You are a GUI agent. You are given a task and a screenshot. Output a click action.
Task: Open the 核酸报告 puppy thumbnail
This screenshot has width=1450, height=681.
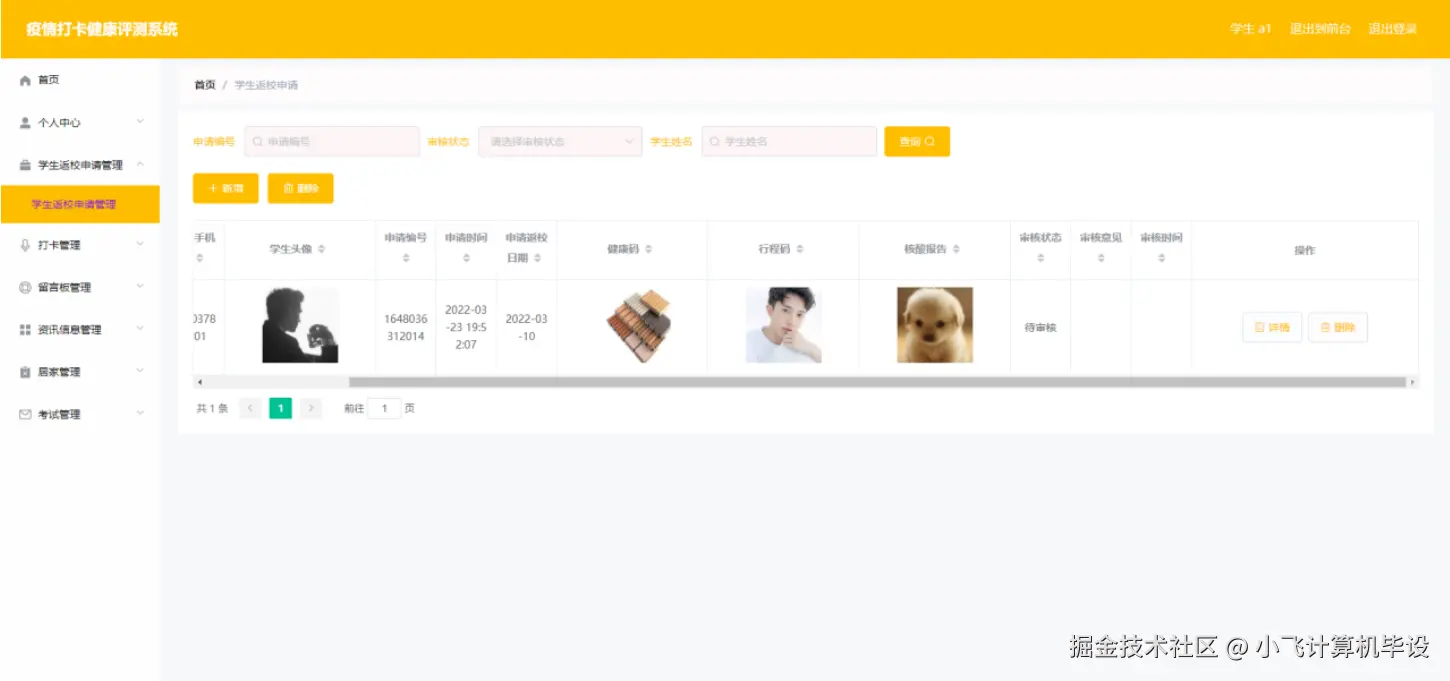935,326
